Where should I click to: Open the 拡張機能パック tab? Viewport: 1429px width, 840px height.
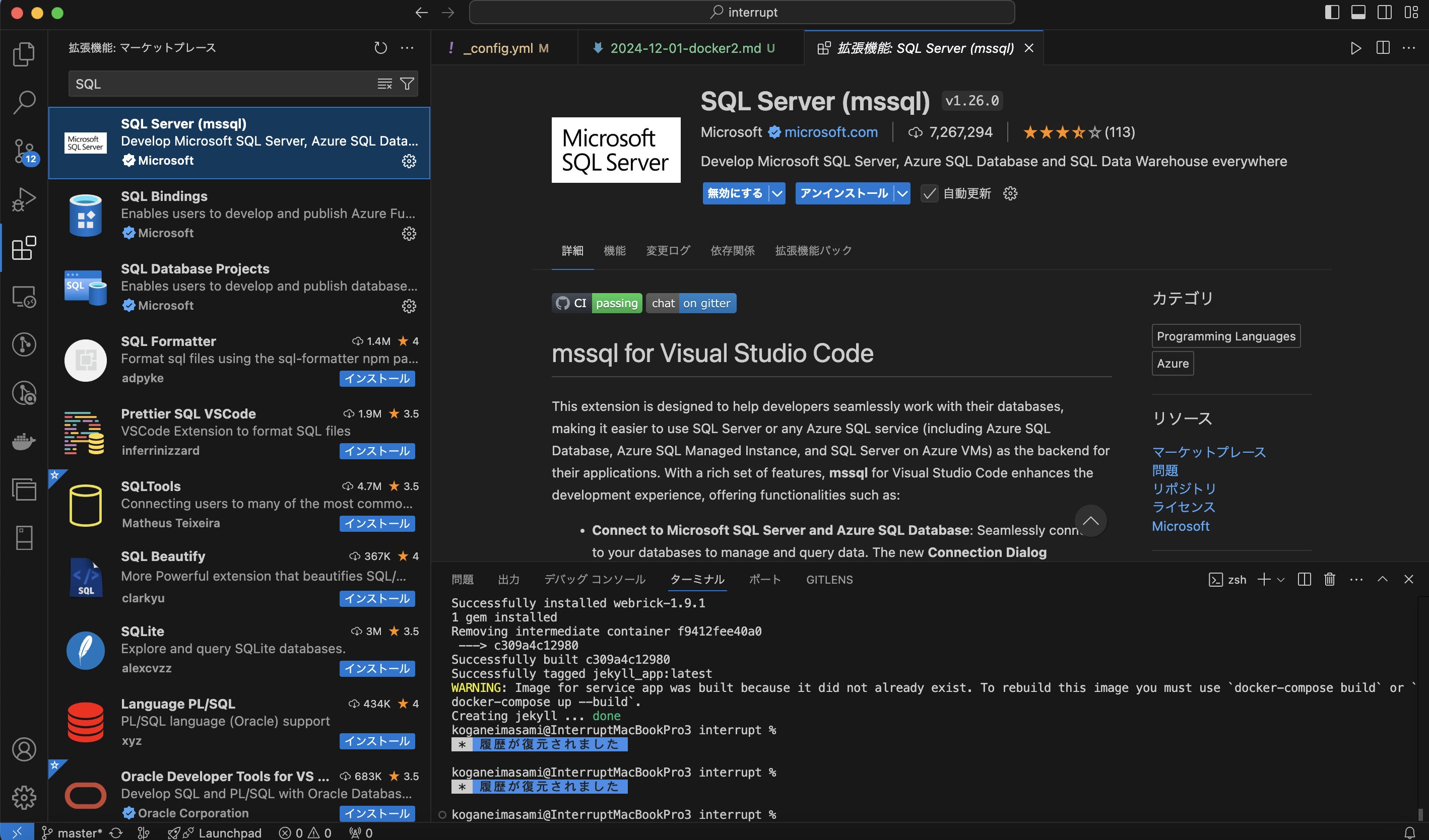tap(813, 250)
